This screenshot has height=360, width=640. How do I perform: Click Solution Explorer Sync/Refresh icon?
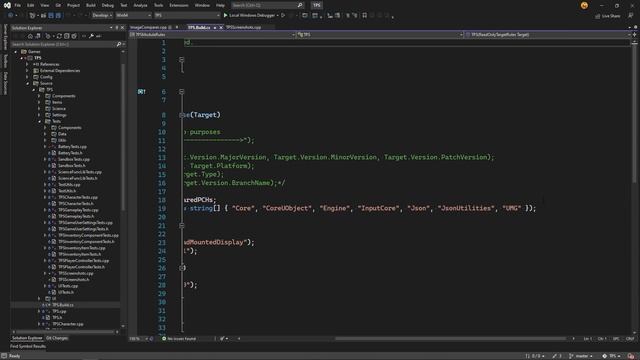point(59,36)
